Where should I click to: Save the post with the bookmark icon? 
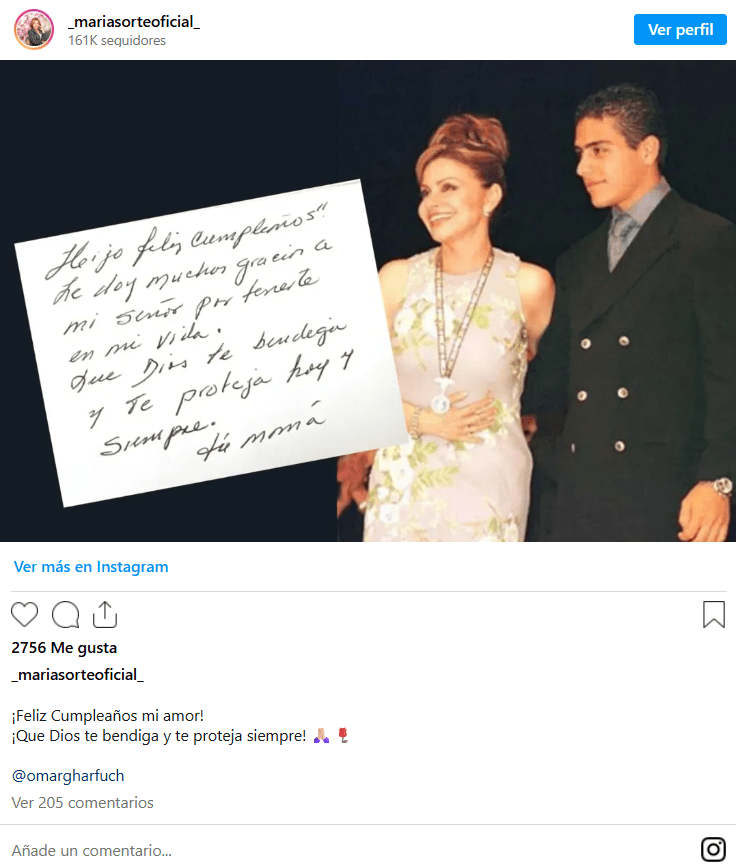click(x=714, y=614)
